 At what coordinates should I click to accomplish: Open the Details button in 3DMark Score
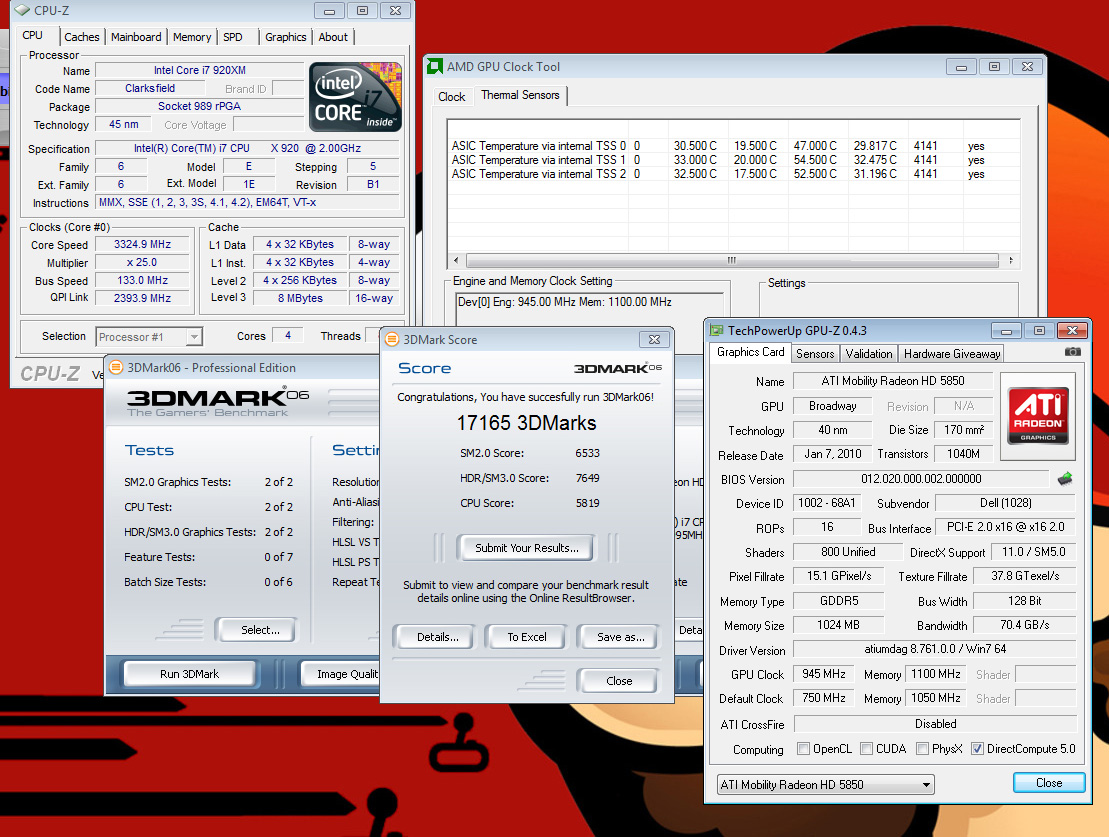(437, 637)
